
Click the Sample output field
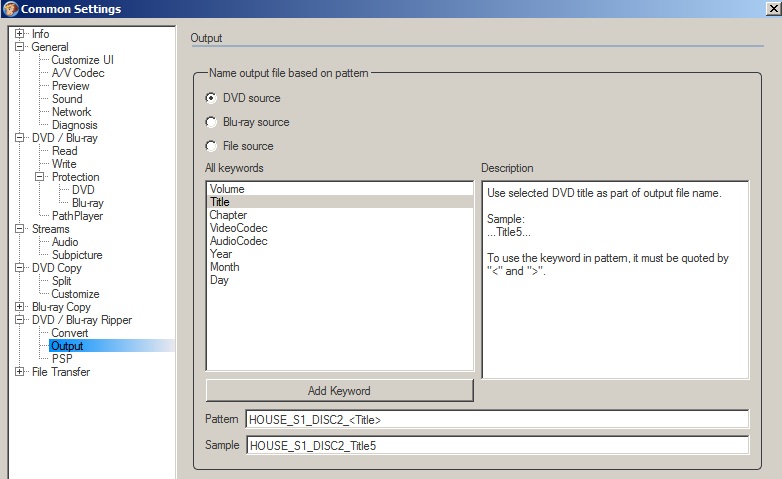497,446
